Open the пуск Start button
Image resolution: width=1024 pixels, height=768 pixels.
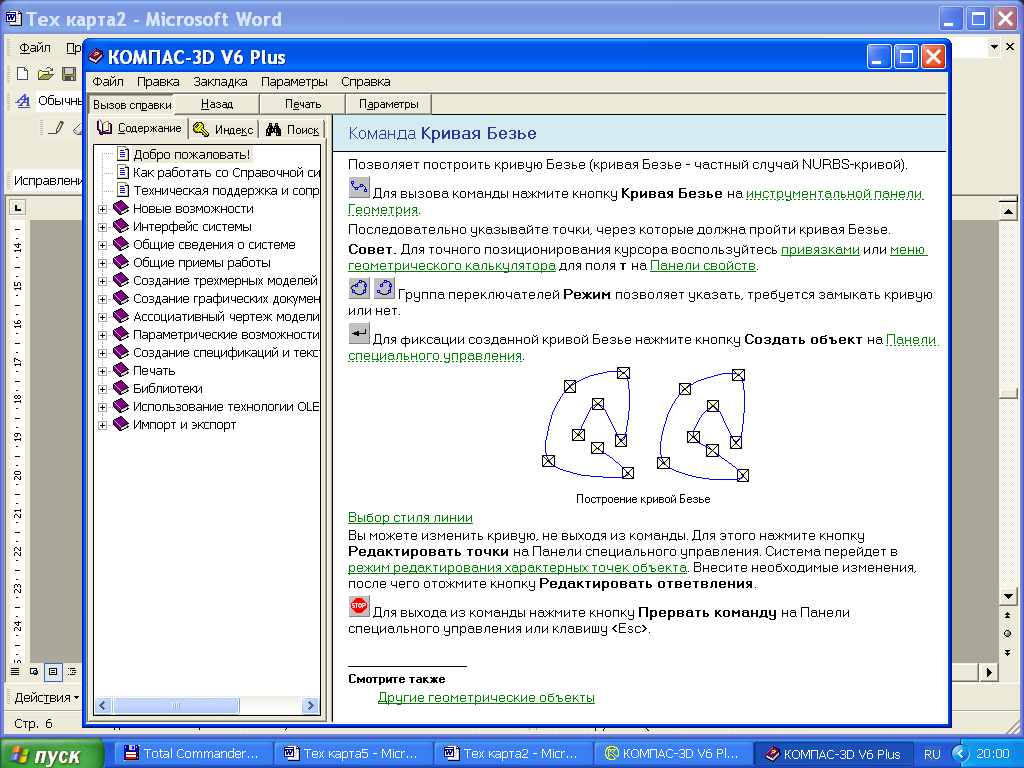[x=52, y=754]
